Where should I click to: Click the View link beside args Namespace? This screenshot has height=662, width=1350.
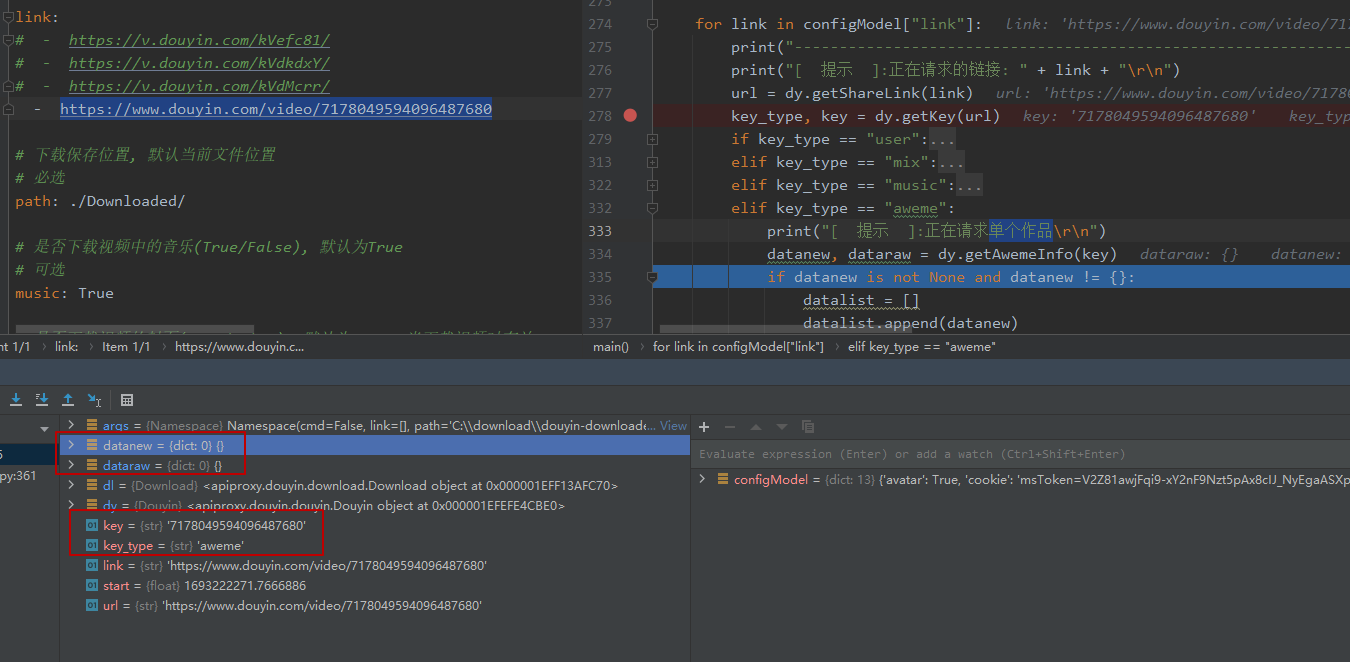(673, 425)
